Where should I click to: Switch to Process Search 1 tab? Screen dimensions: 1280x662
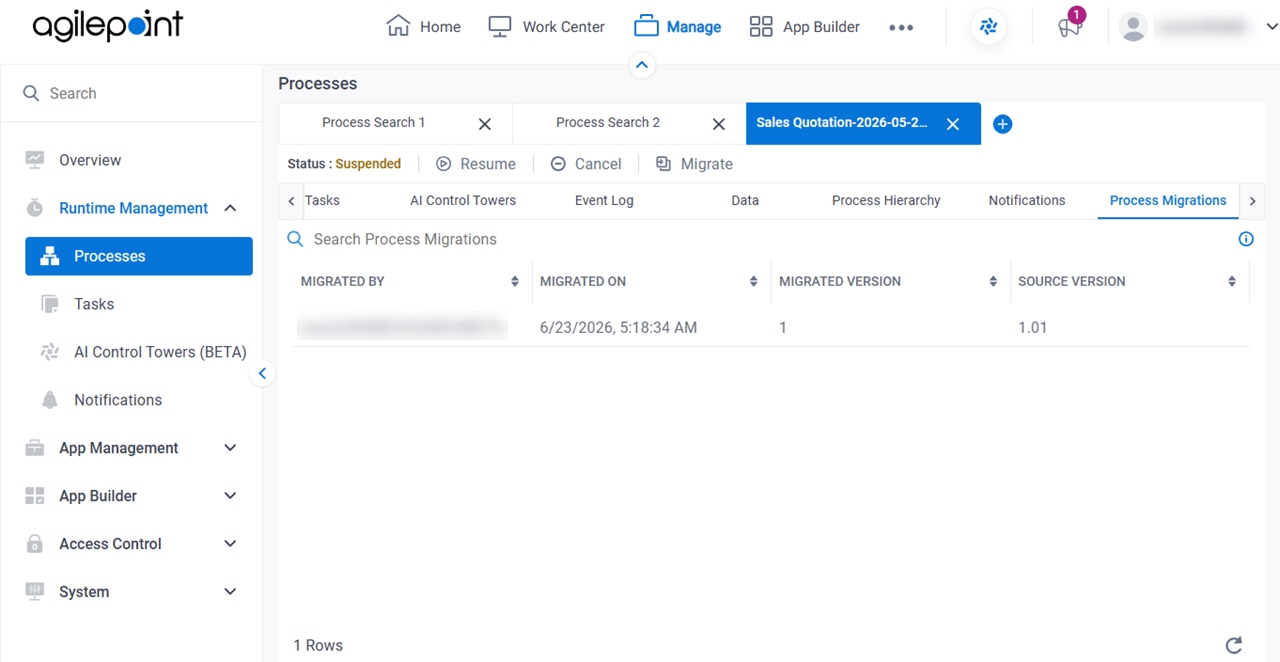coord(373,122)
